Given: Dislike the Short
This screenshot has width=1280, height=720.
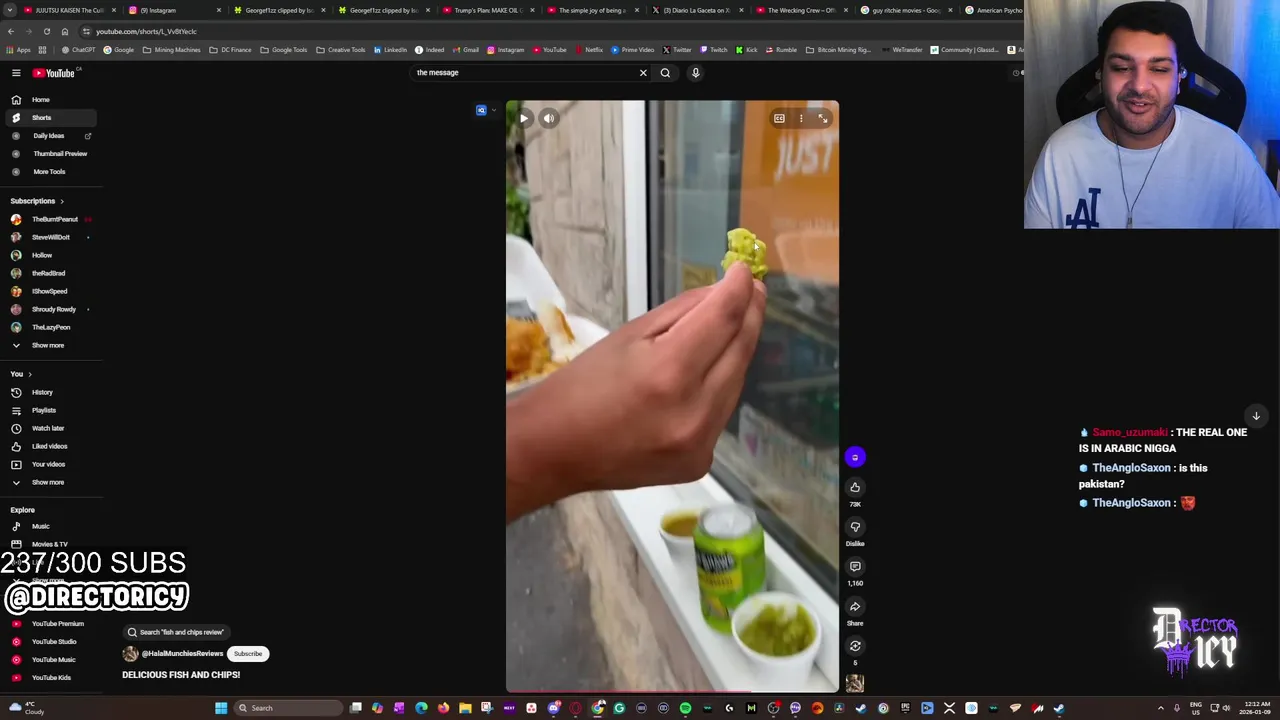Looking at the screenshot, I should 855,527.
